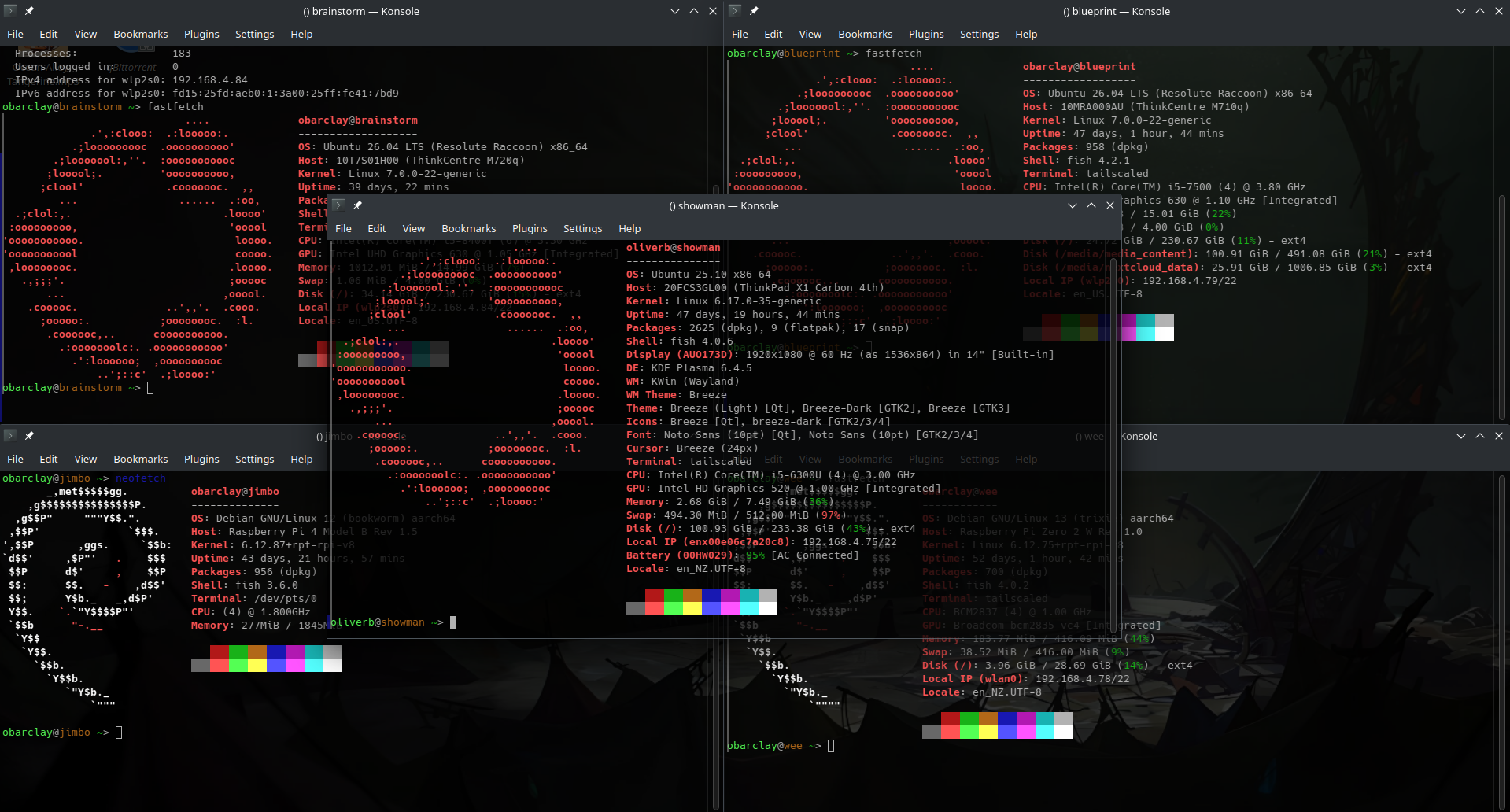
Task: Click white block in wee color palette
Action: [x=1064, y=732]
